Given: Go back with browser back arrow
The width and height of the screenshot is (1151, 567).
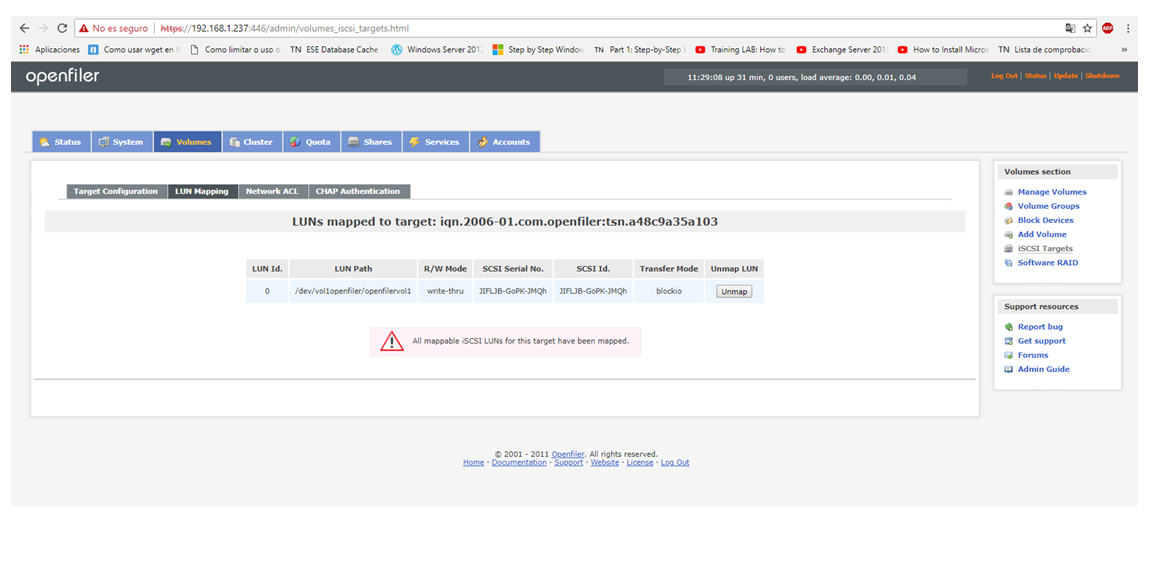Looking at the screenshot, I should click(x=24, y=29).
